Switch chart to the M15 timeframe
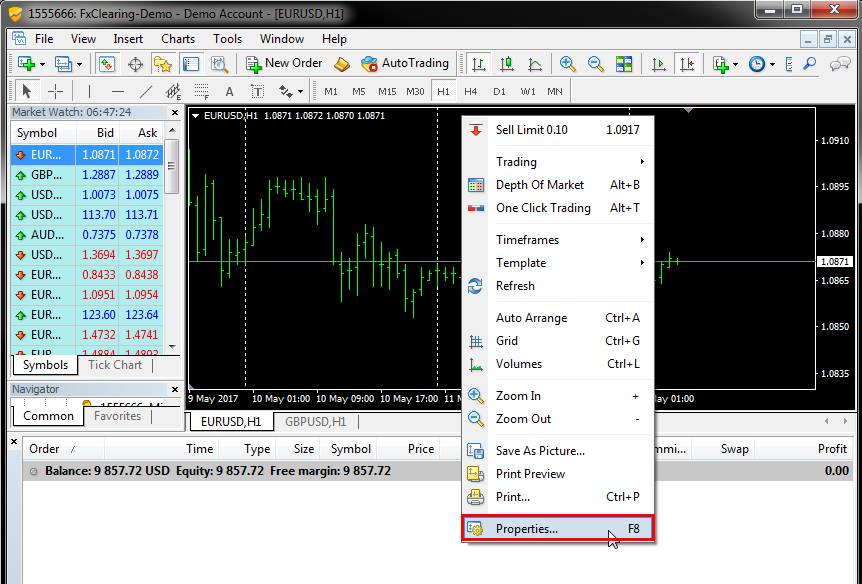The image size is (862, 584). pos(387,91)
